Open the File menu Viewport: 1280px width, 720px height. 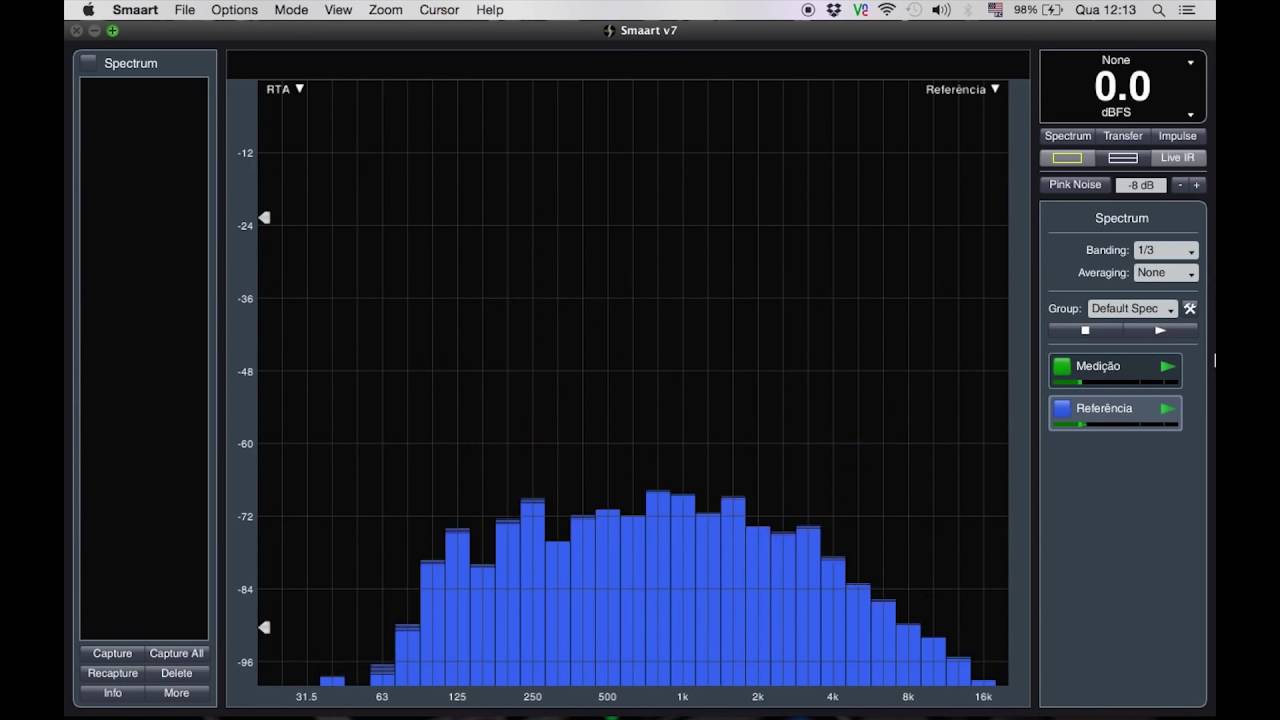click(x=185, y=10)
